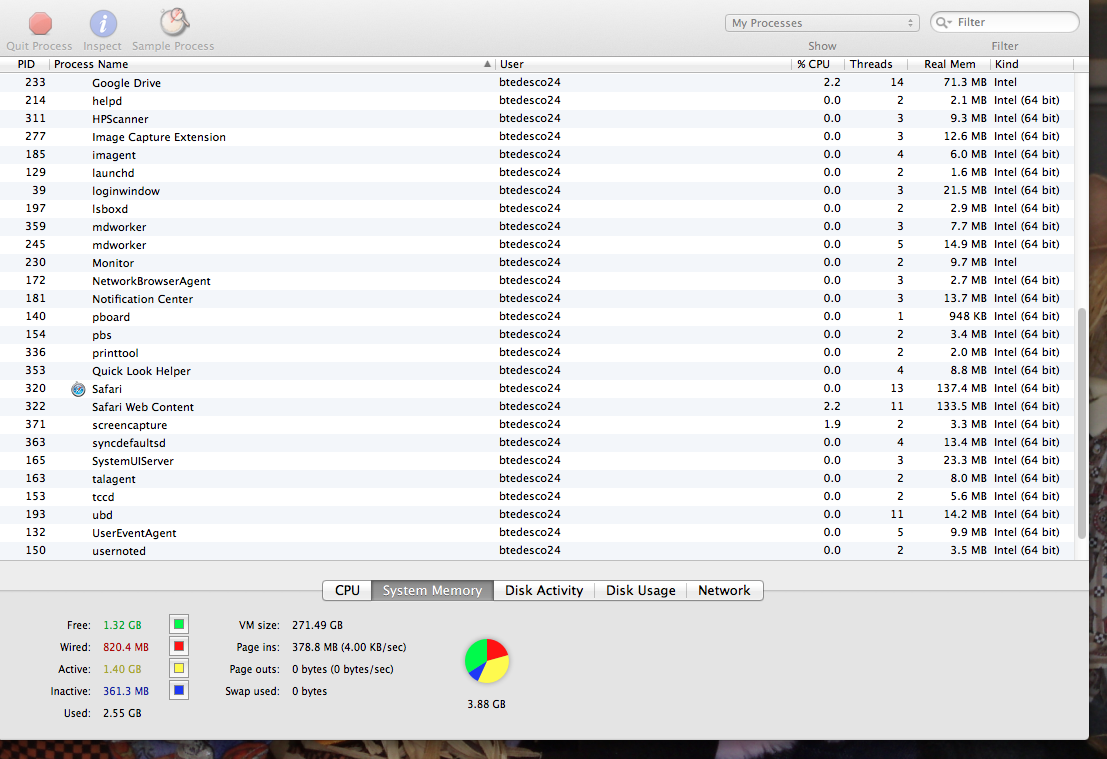Click the memory usage pie chart

pyautogui.click(x=486, y=661)
